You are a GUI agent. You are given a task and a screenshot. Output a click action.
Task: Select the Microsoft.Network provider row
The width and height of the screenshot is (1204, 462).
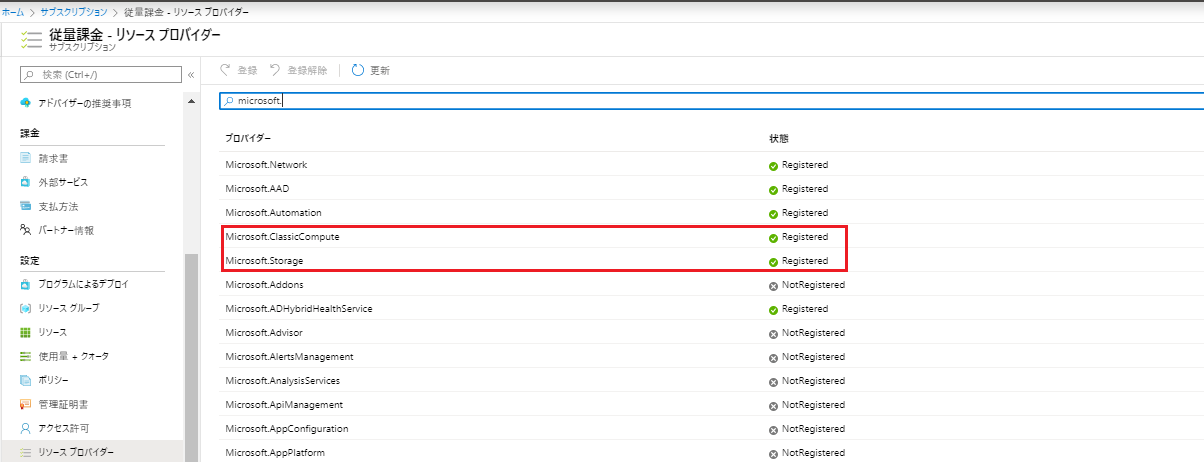(712, 164)
